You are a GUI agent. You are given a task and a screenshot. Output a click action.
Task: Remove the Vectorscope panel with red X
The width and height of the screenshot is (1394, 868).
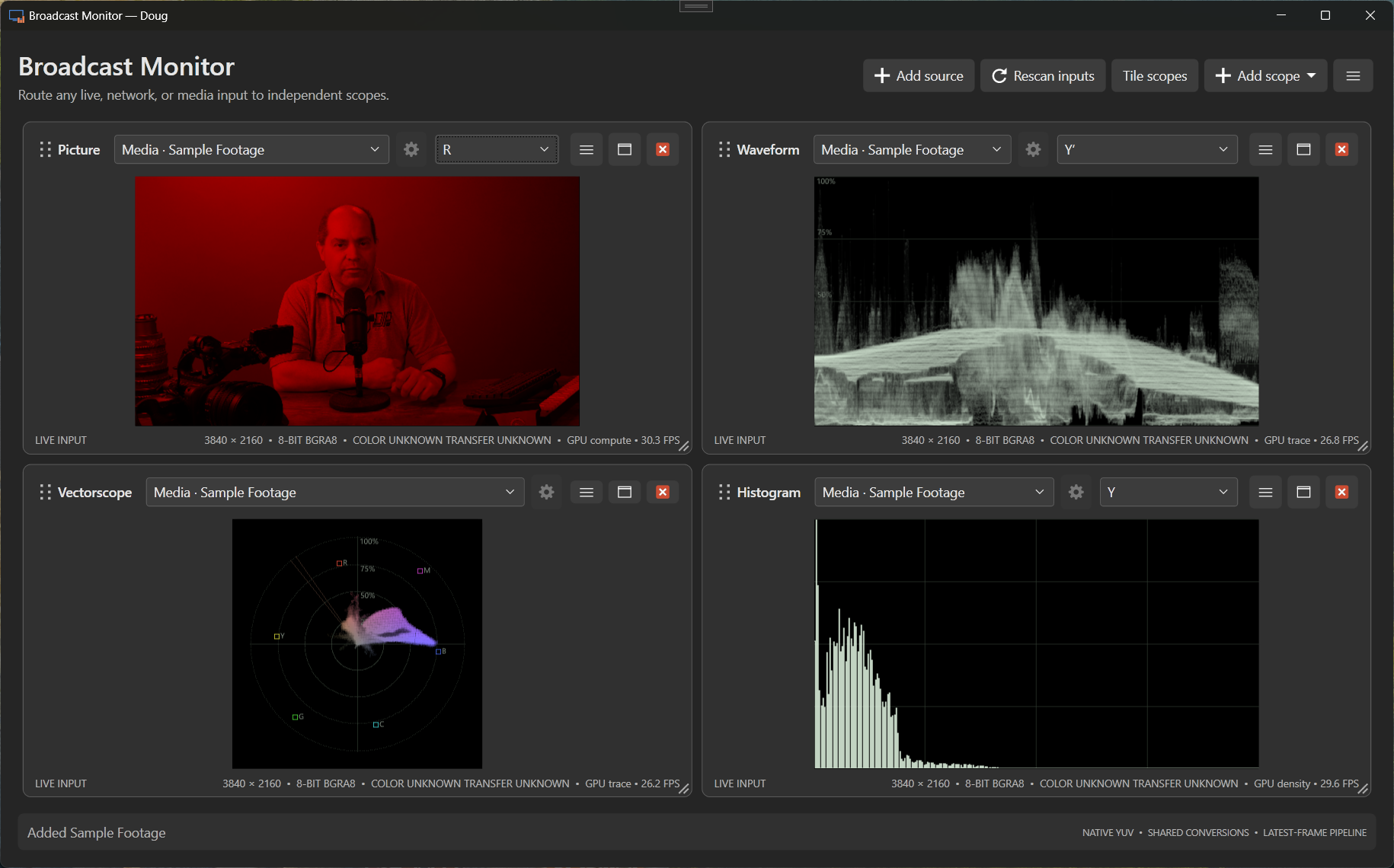(x=663, y=492)
